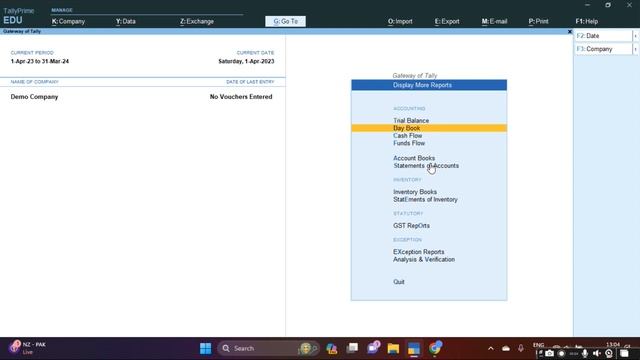Click the Display More Reports header

429,85
